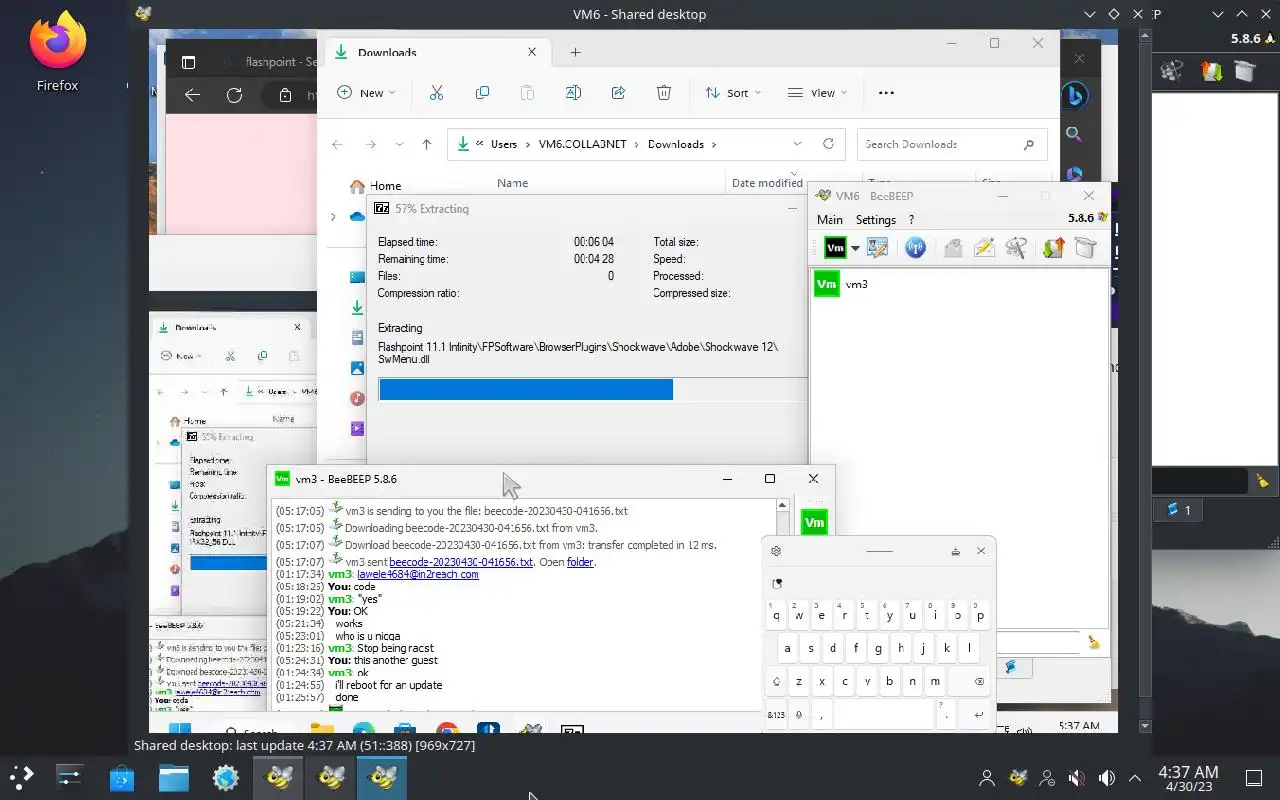Click the Share icon in Downloads toolbar
Viewport: 1280px width, 800px height.
[618, 92]
